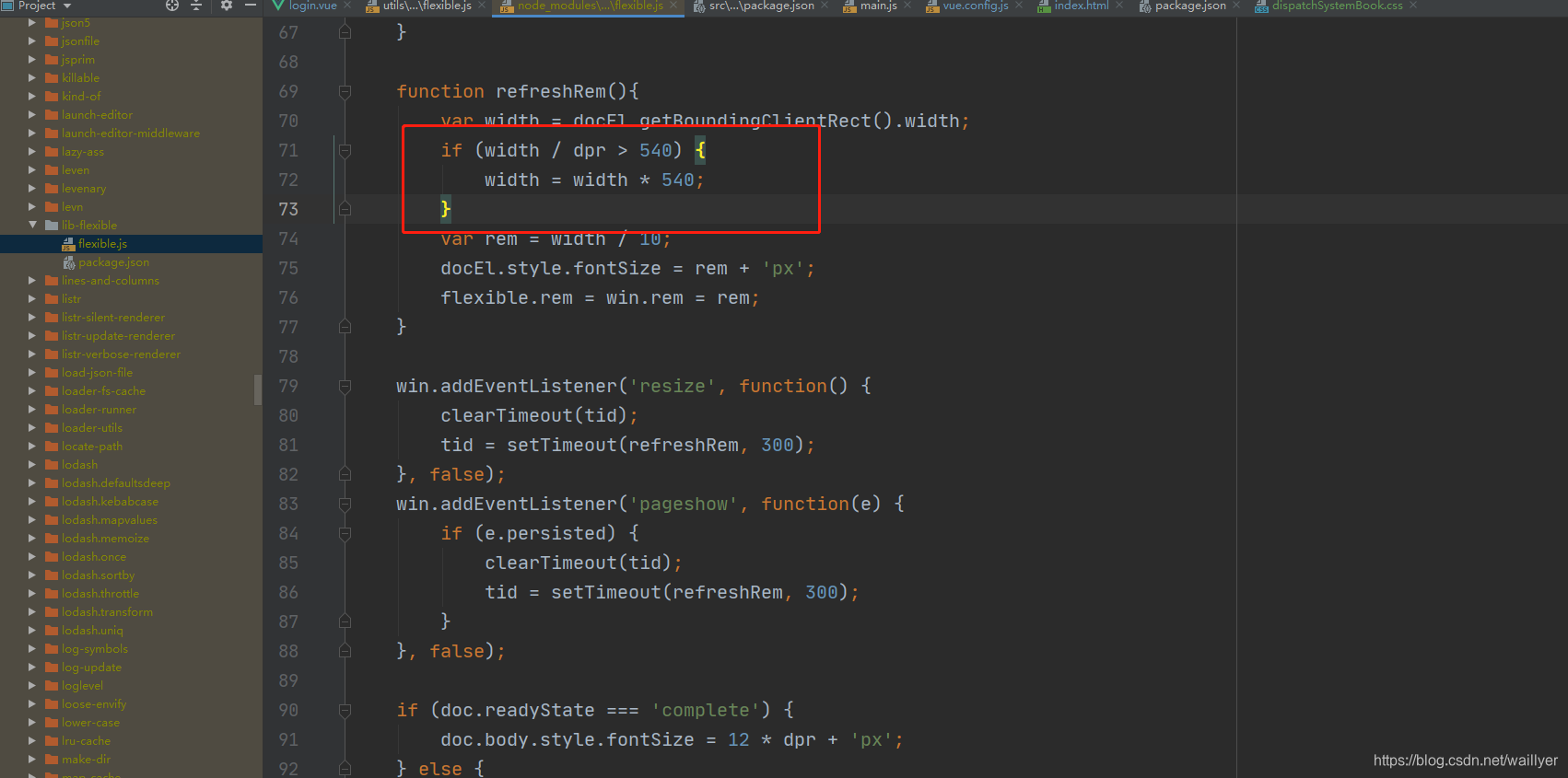Screen dimensions: 1568x778
Task: Select the launch-editor-middleware folder
Action: tap(131, 134)
